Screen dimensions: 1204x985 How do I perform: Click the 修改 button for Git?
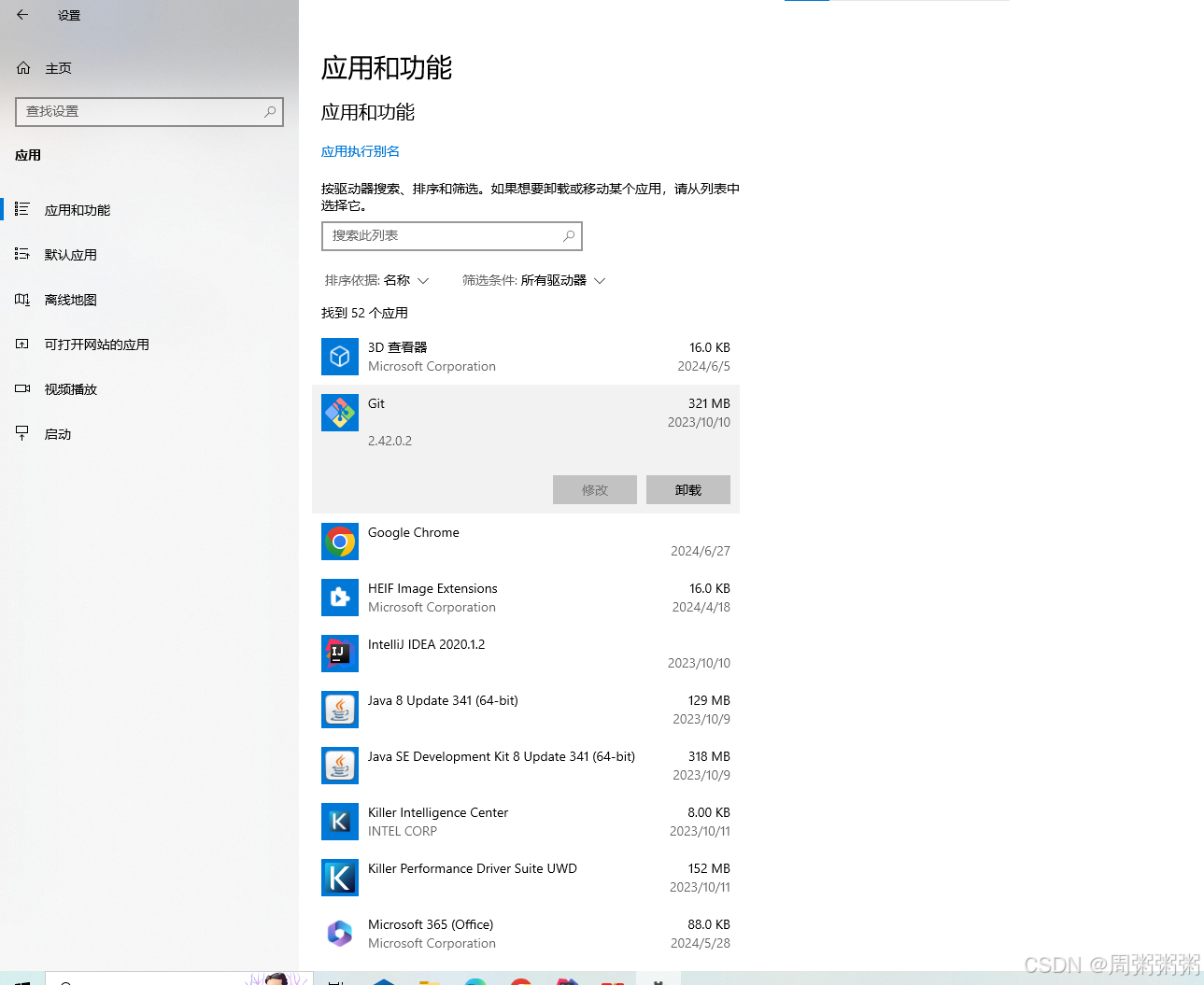595,490
